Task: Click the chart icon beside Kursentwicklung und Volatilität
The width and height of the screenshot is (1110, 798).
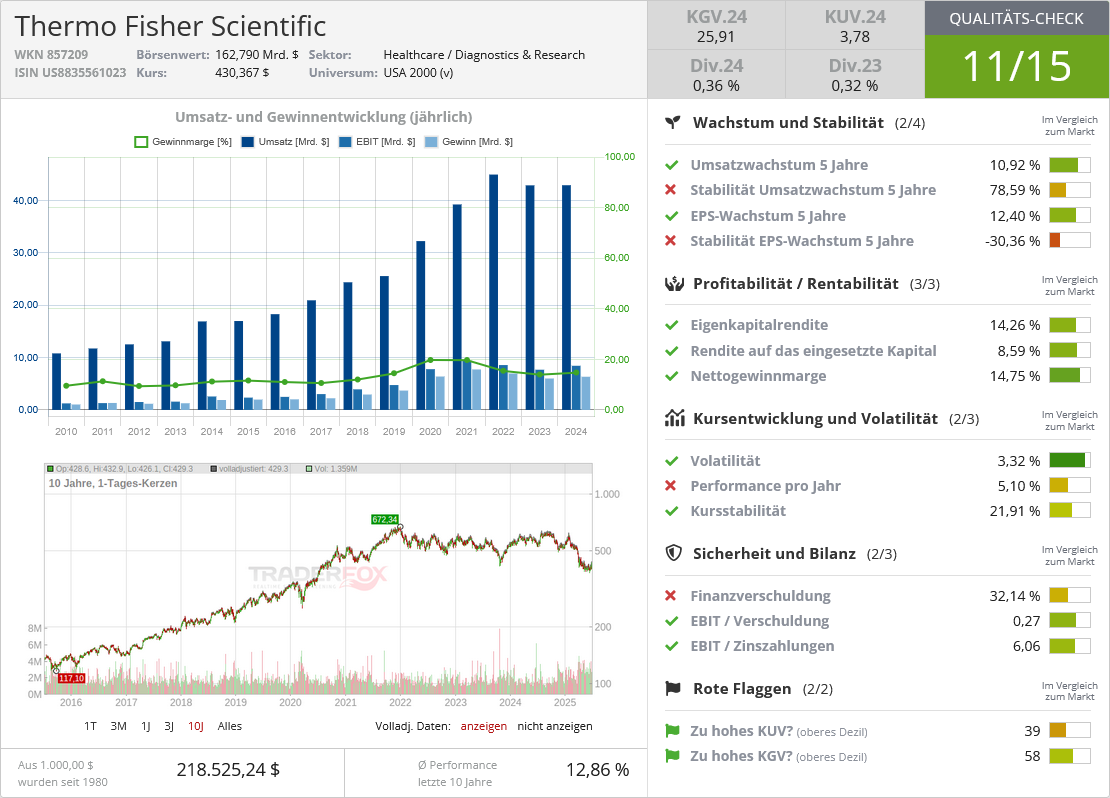Action: point(675,418)
